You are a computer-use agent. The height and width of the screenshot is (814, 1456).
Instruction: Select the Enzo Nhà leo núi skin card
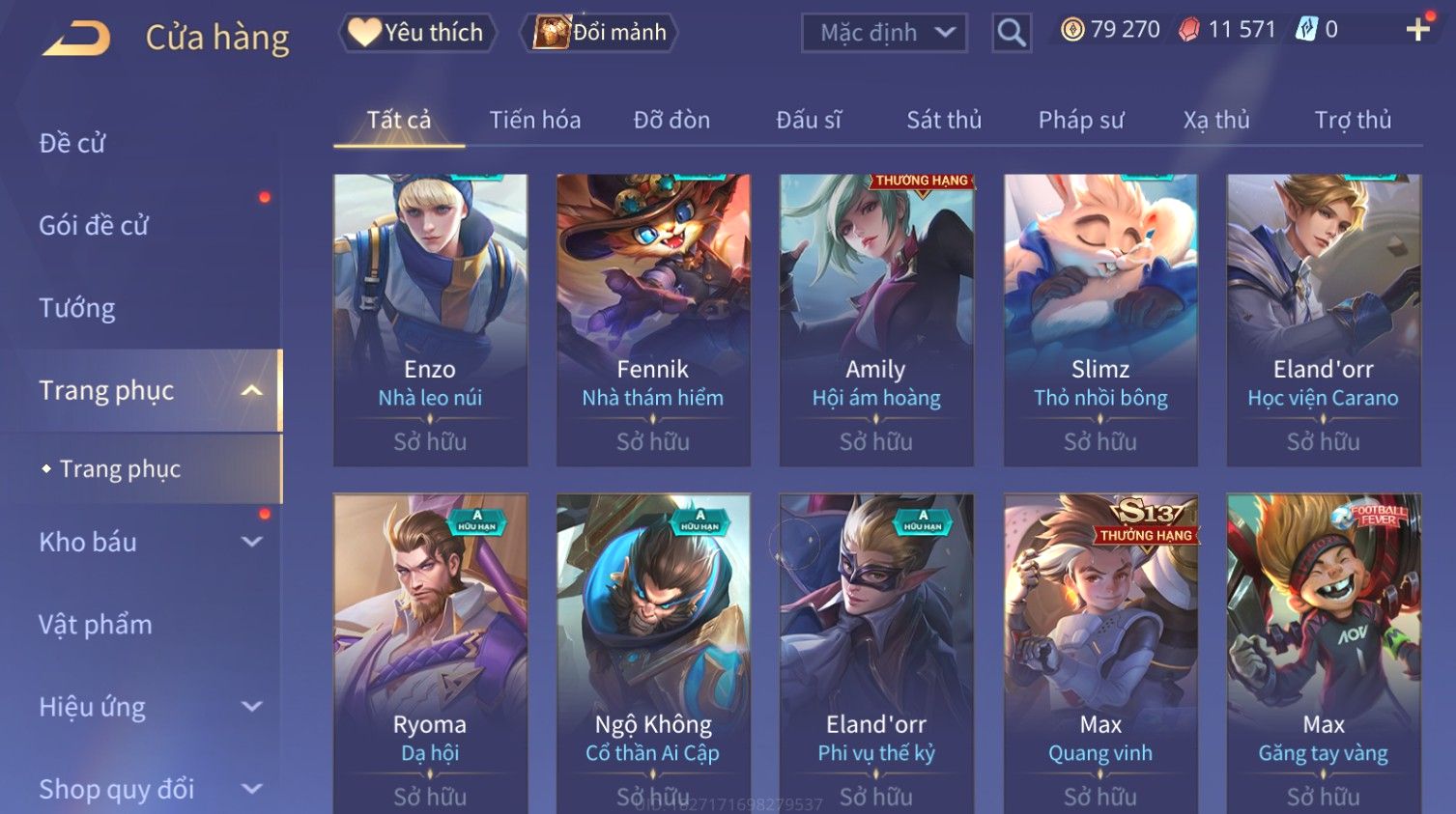pos(430,321)
